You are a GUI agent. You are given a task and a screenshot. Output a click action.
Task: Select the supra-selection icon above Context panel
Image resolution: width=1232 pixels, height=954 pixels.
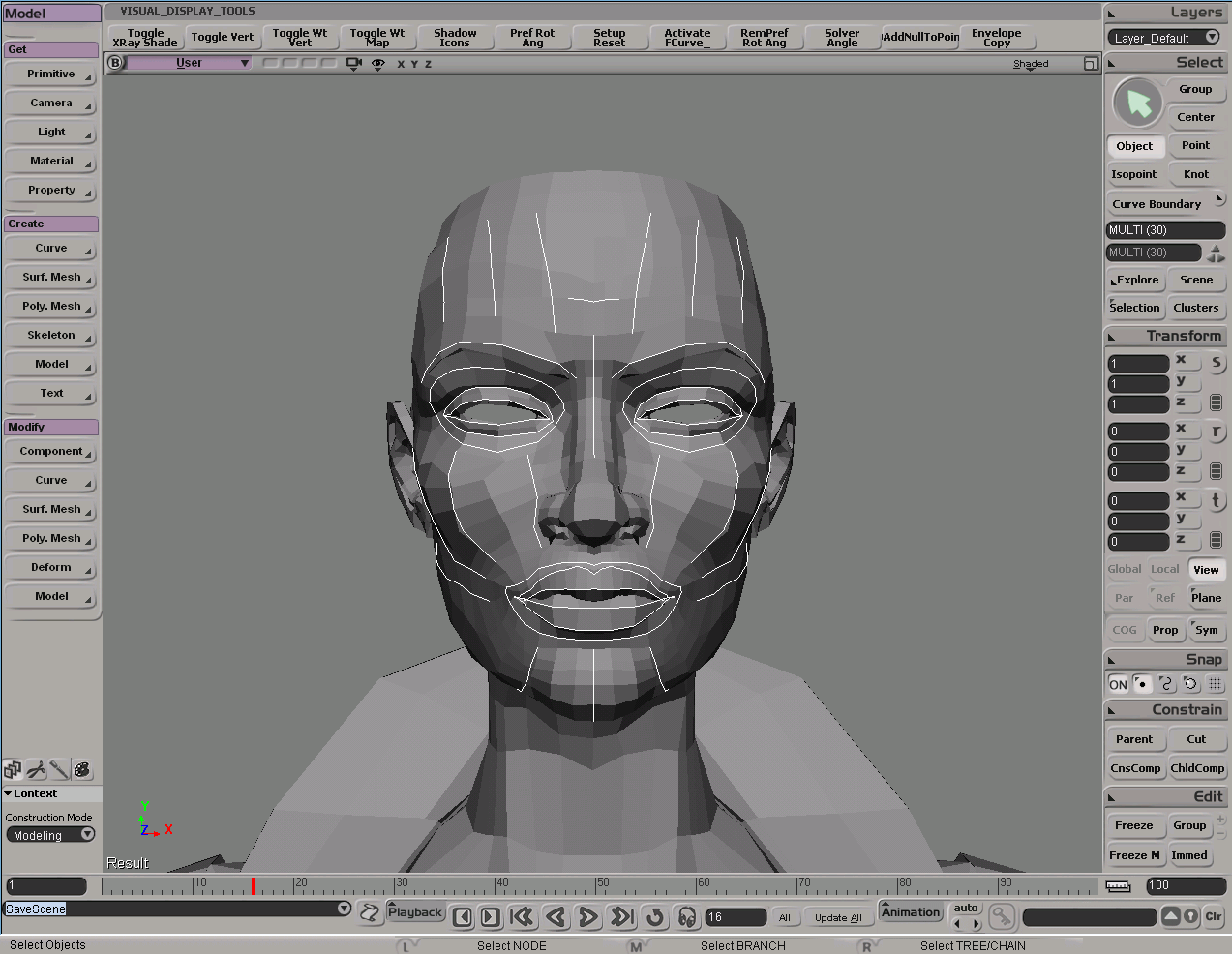pos(13,769)
